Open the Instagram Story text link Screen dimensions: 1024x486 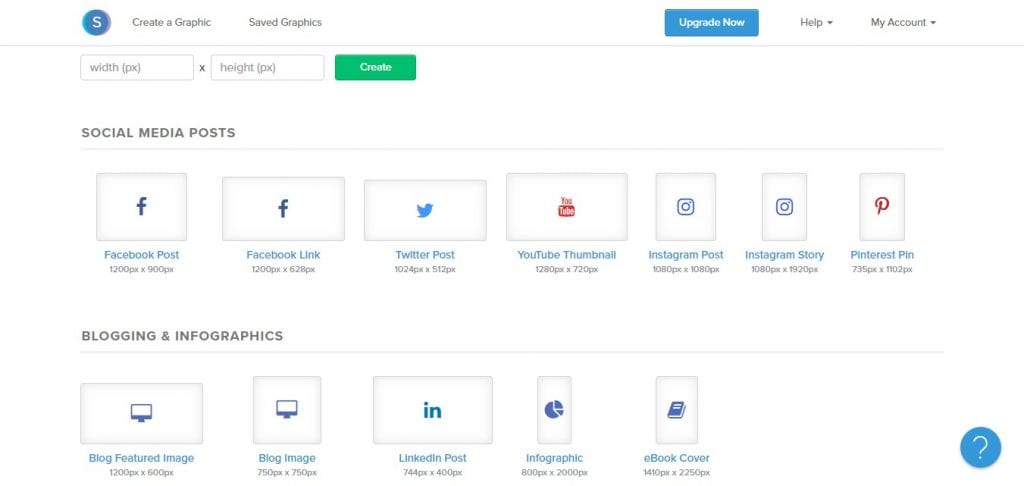[784, 255]
